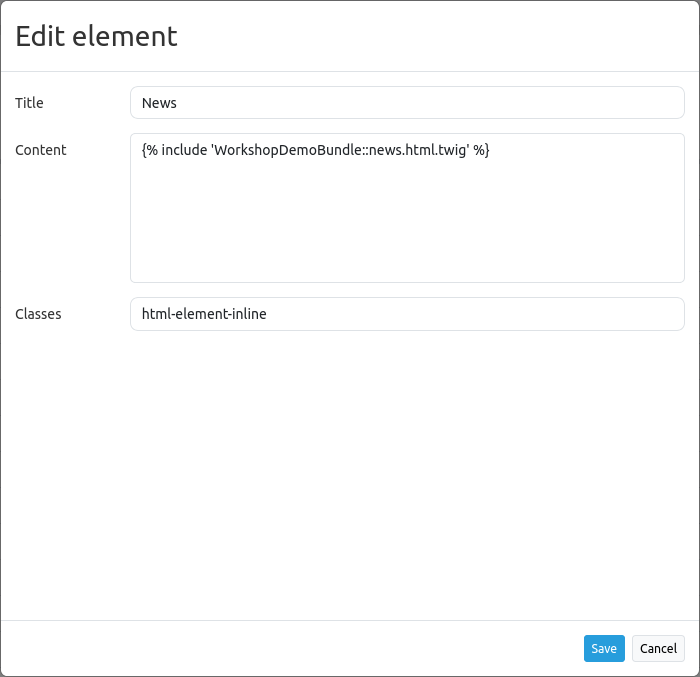Click the Title field label
This screenshot has width=700, height=677.
click(29, 103)
